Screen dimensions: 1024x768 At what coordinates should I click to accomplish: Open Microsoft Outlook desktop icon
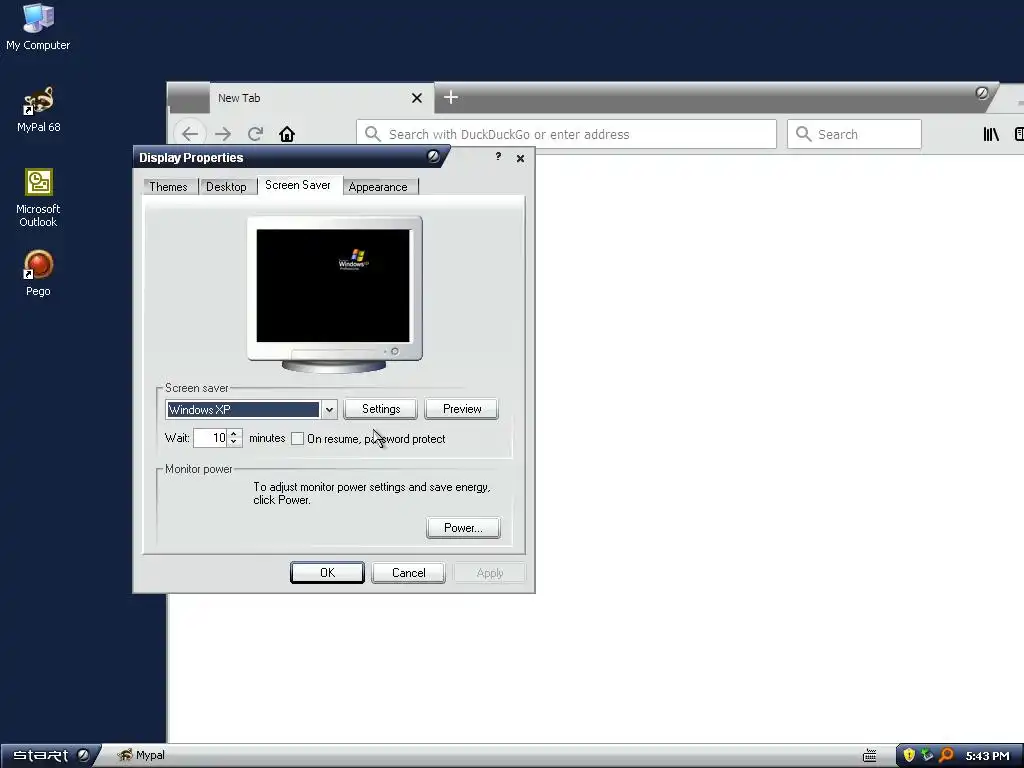[x=38, y=198]
